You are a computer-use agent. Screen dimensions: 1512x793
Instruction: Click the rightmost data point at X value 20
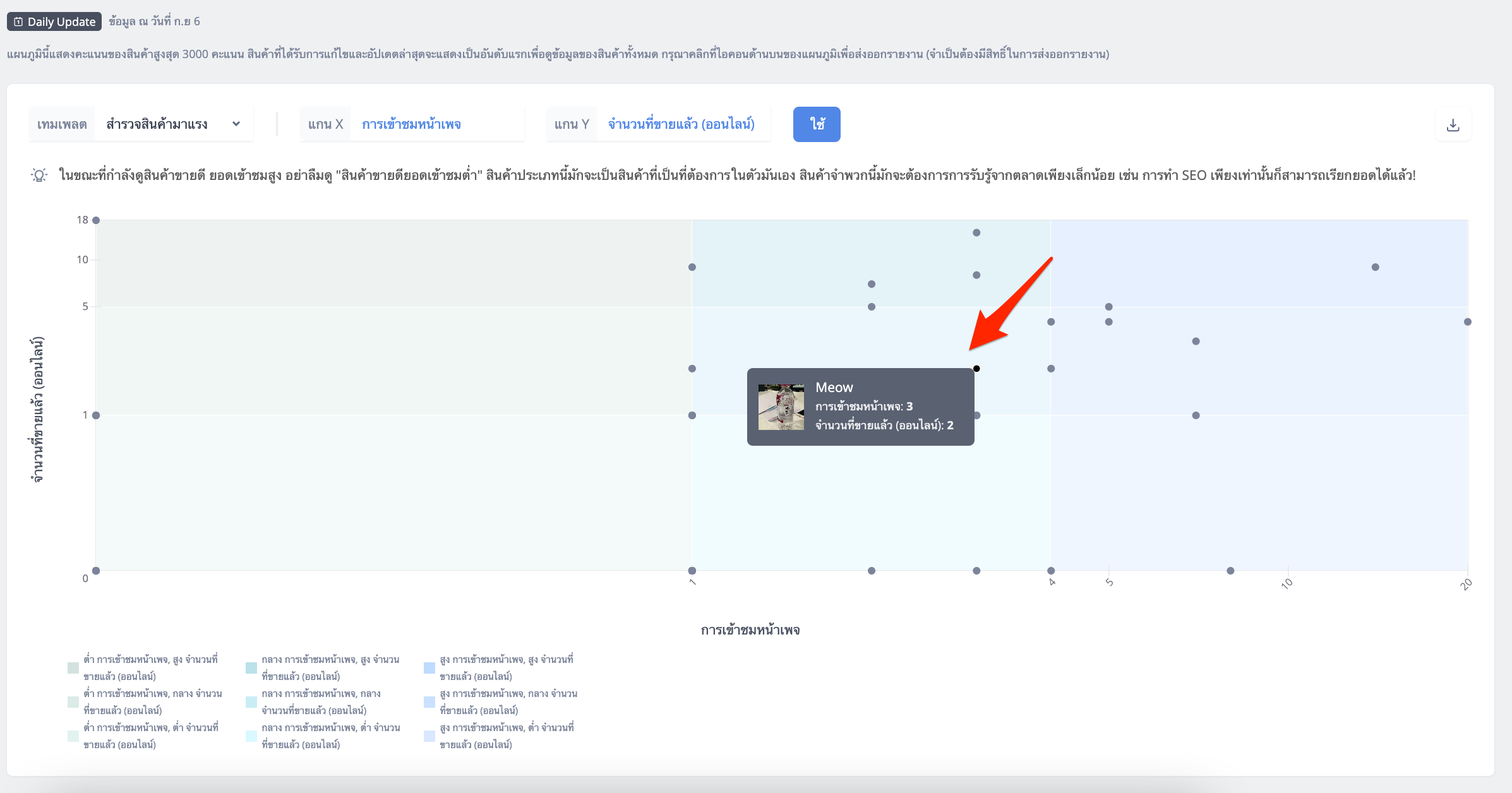coord(1468,322)
